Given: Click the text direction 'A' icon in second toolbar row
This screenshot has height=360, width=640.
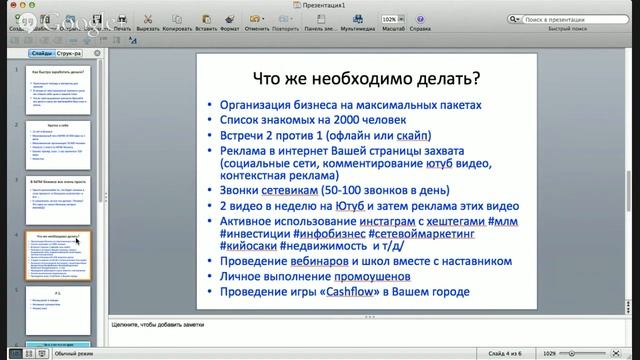Looking at the screenshot, I should (x=133, y=40).
